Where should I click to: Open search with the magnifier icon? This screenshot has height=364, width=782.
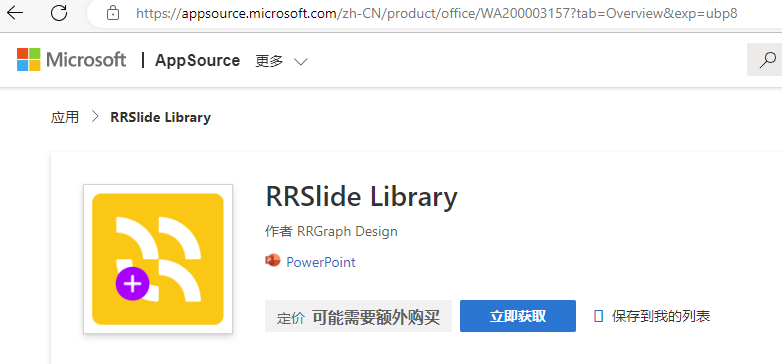click(x=767, y=60)
